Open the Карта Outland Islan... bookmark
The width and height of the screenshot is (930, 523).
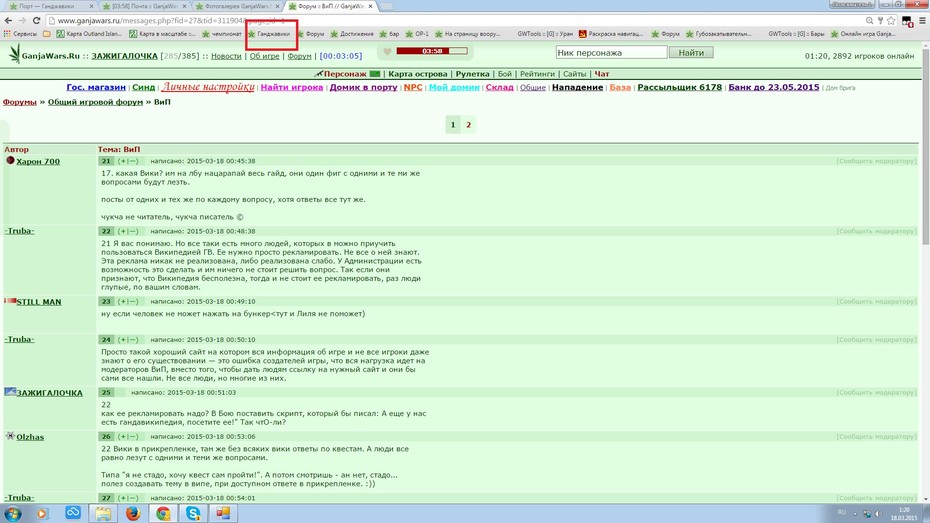tap(89, 34)
